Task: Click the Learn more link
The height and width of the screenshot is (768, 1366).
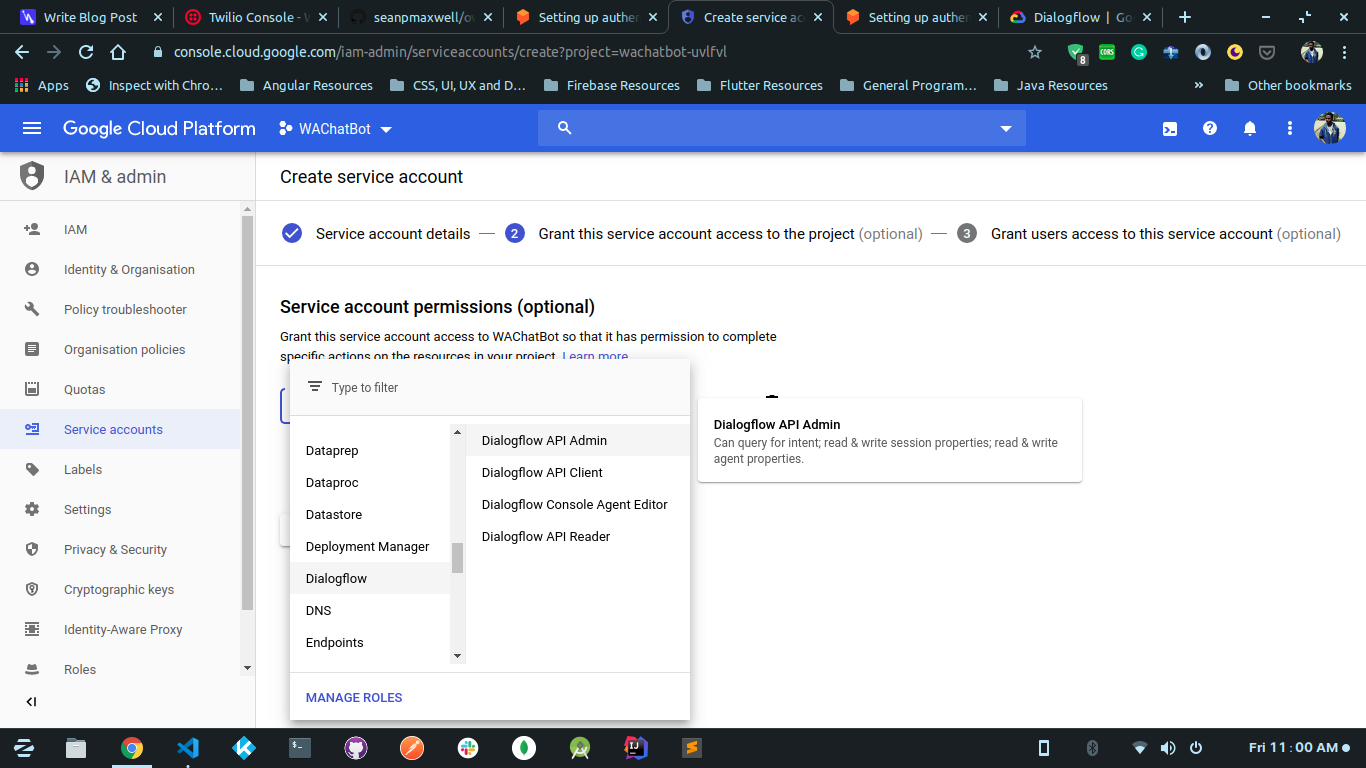Action: click(595, 356)
